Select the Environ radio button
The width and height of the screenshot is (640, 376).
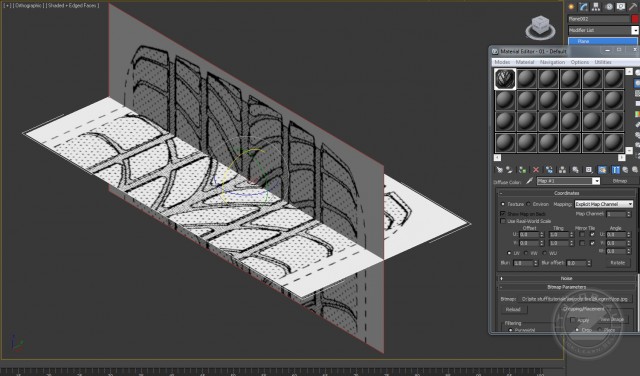pyautogui.click(x=529, y=204)
